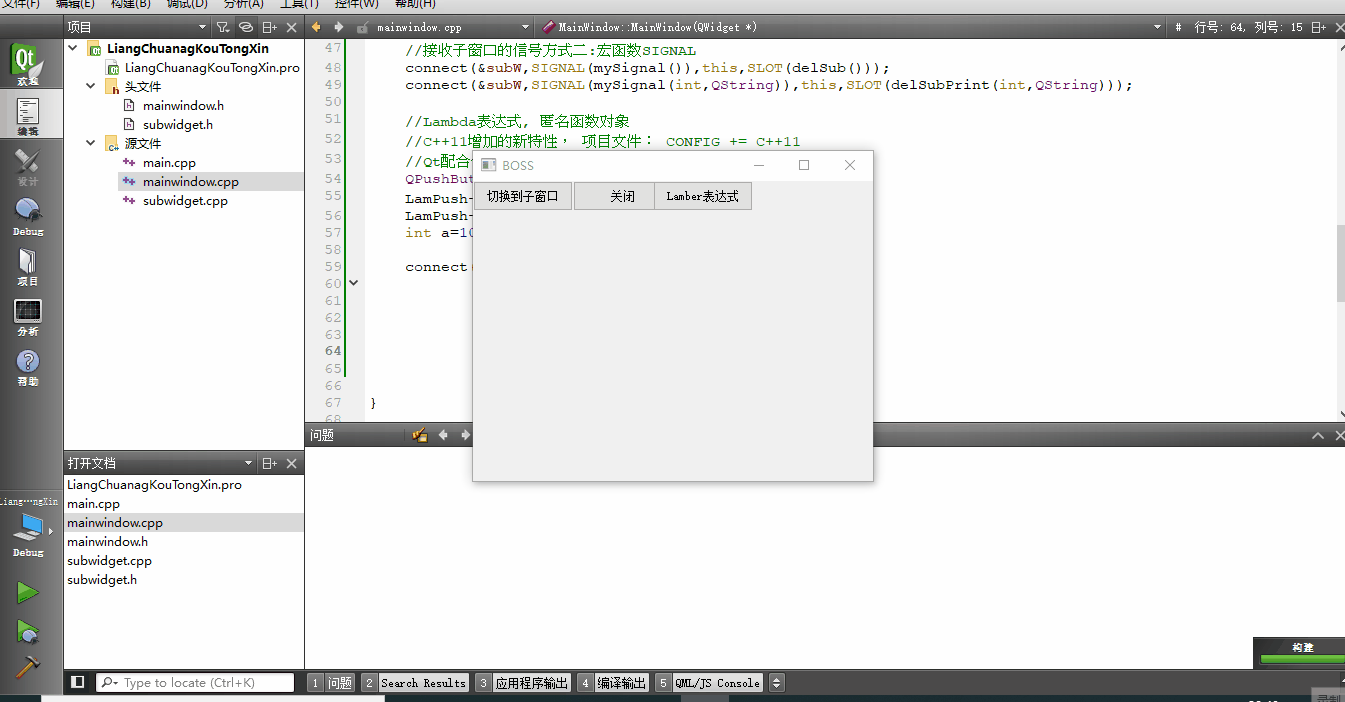Open the Help mode question-mark icon
The image size is (1345, 702).
(x=27, y=366)
